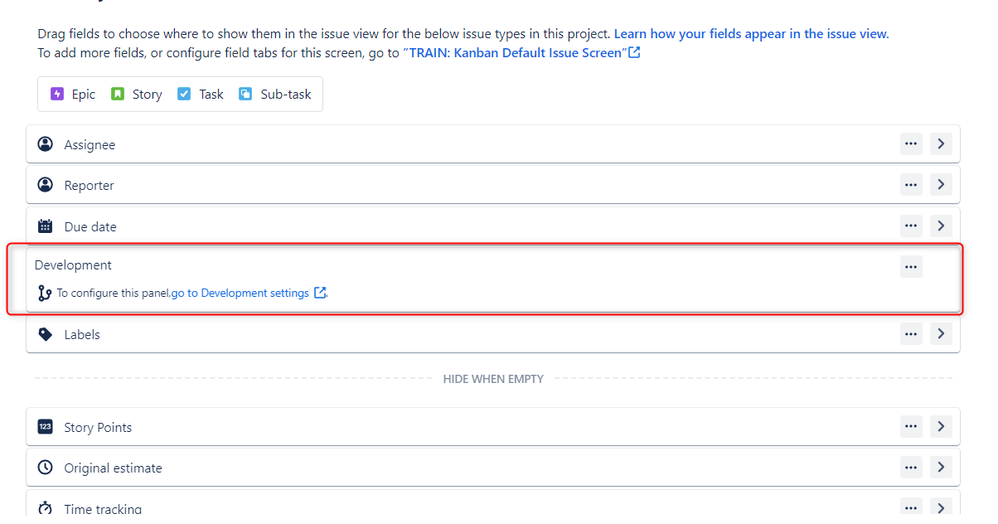The height and width of the screenshot is (524, 998).
Task: Expand the Assignee field chevron
Action: tap(941, 144)
